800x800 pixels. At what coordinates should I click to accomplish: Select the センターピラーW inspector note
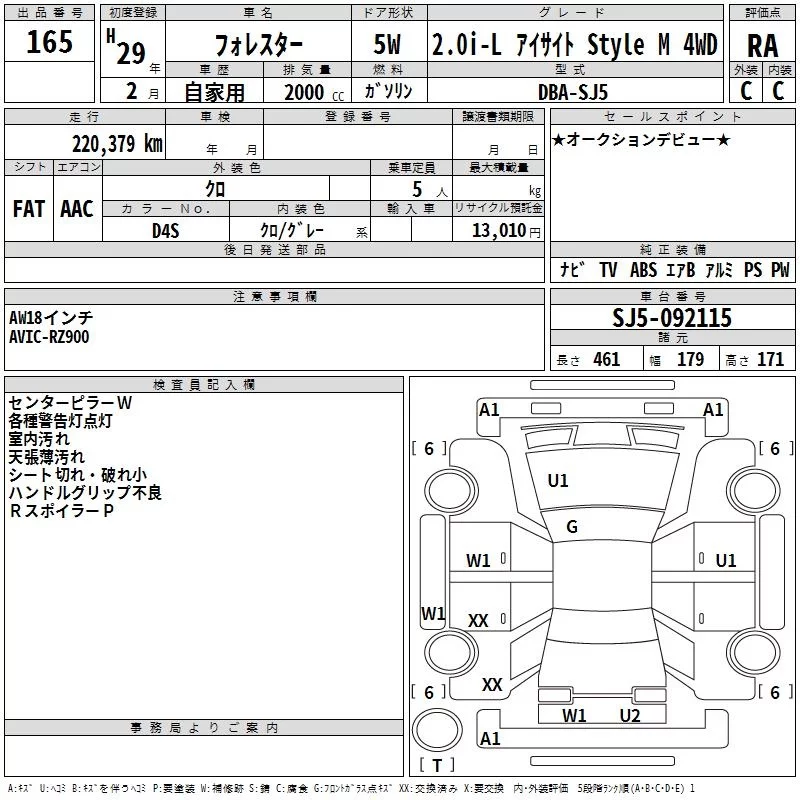click(70, 403)
